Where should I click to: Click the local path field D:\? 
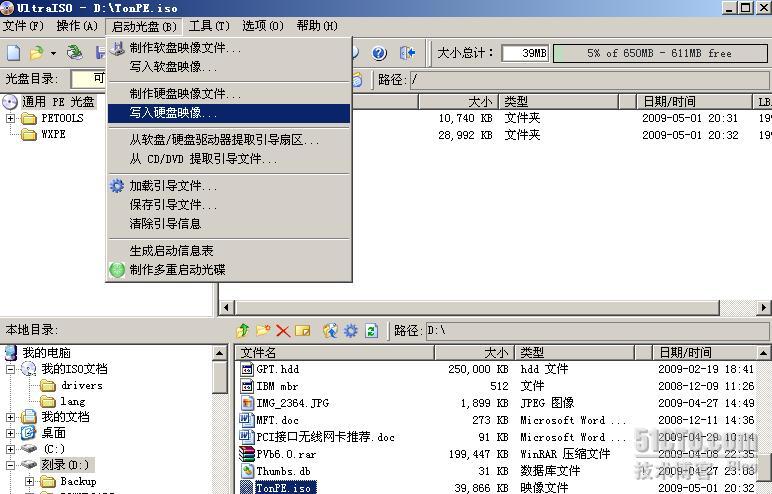coord(597,330)
